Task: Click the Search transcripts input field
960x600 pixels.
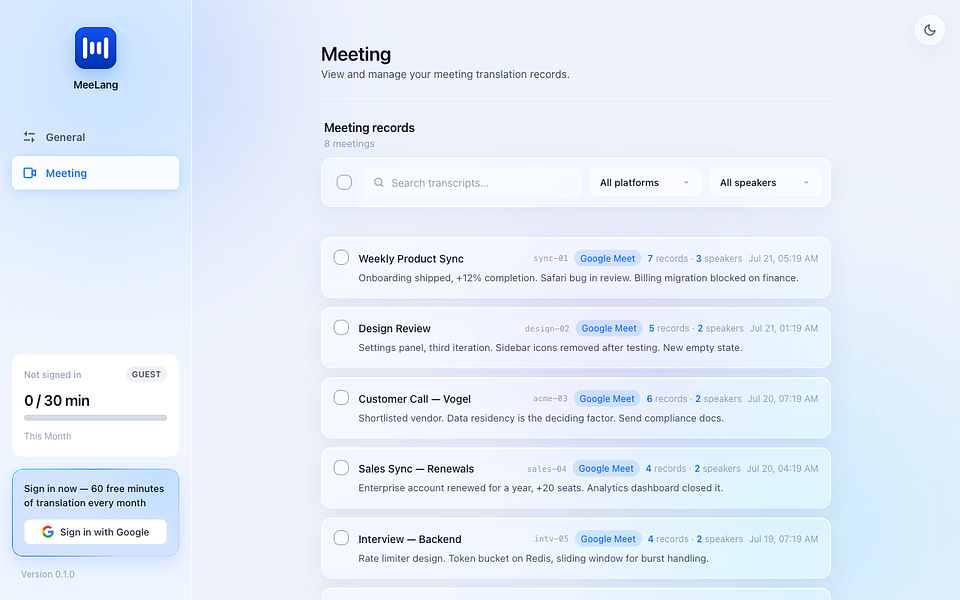Action: (472, 182)
